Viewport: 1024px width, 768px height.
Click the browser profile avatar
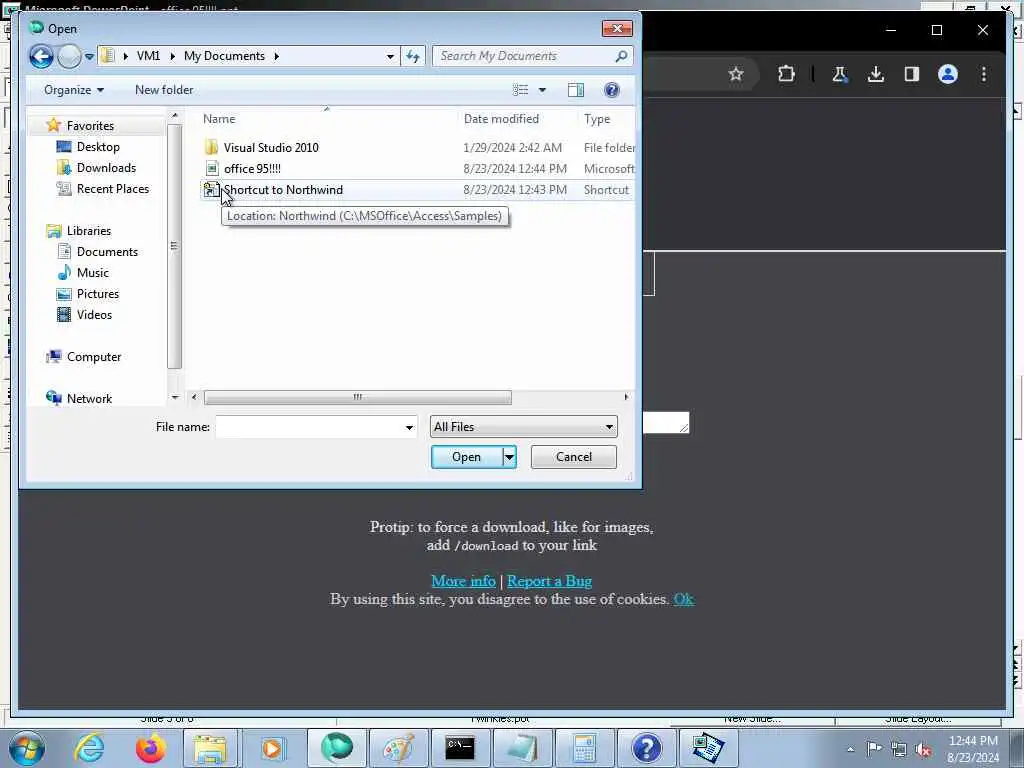tap(948, 74)
